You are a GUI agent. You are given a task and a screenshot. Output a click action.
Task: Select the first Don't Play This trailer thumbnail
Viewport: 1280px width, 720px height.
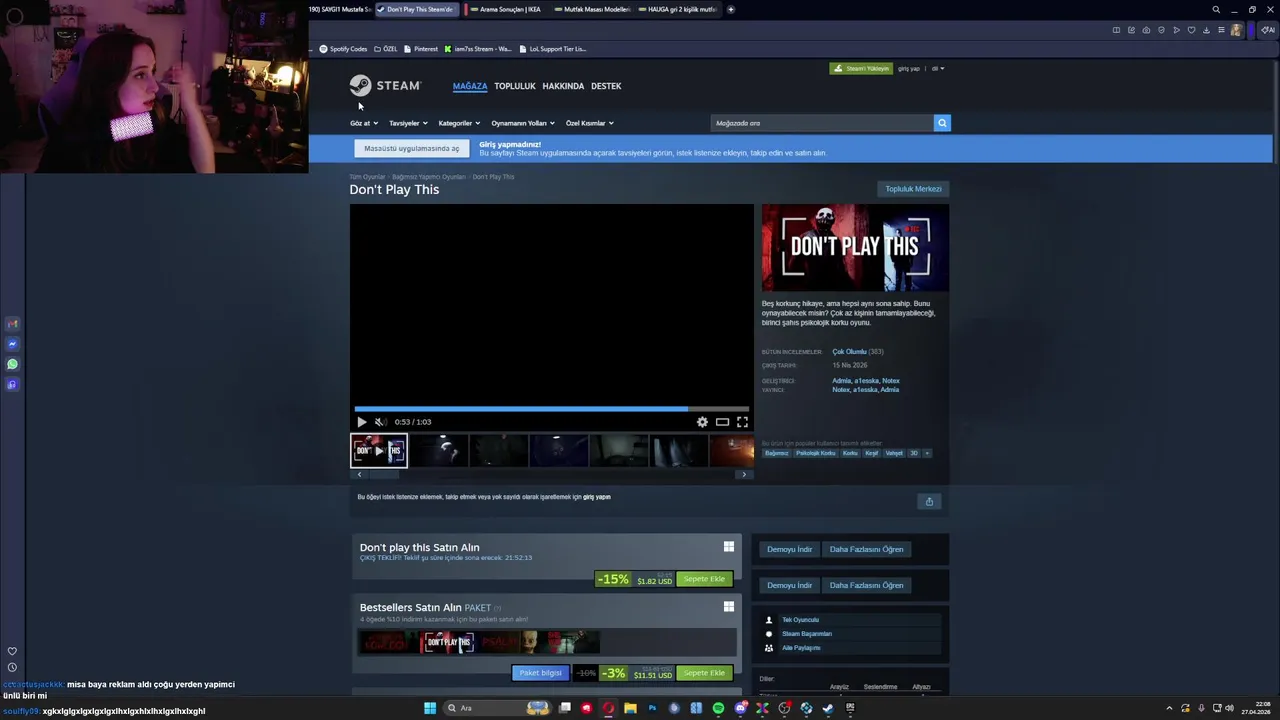tap(379, 451)
